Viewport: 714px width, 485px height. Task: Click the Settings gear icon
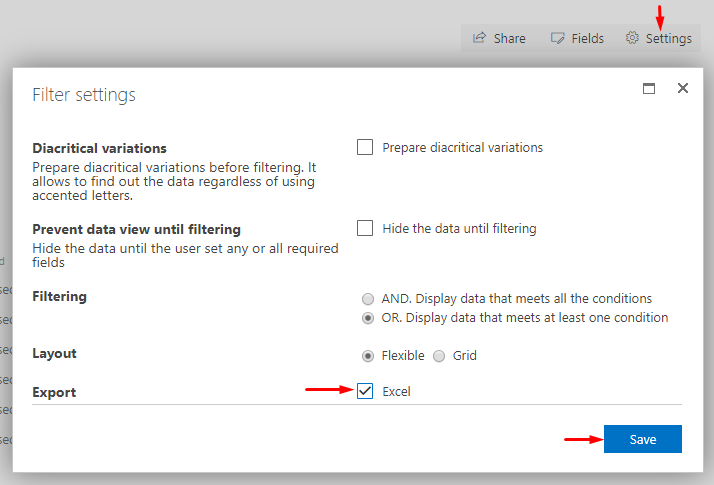coord(632,38)
